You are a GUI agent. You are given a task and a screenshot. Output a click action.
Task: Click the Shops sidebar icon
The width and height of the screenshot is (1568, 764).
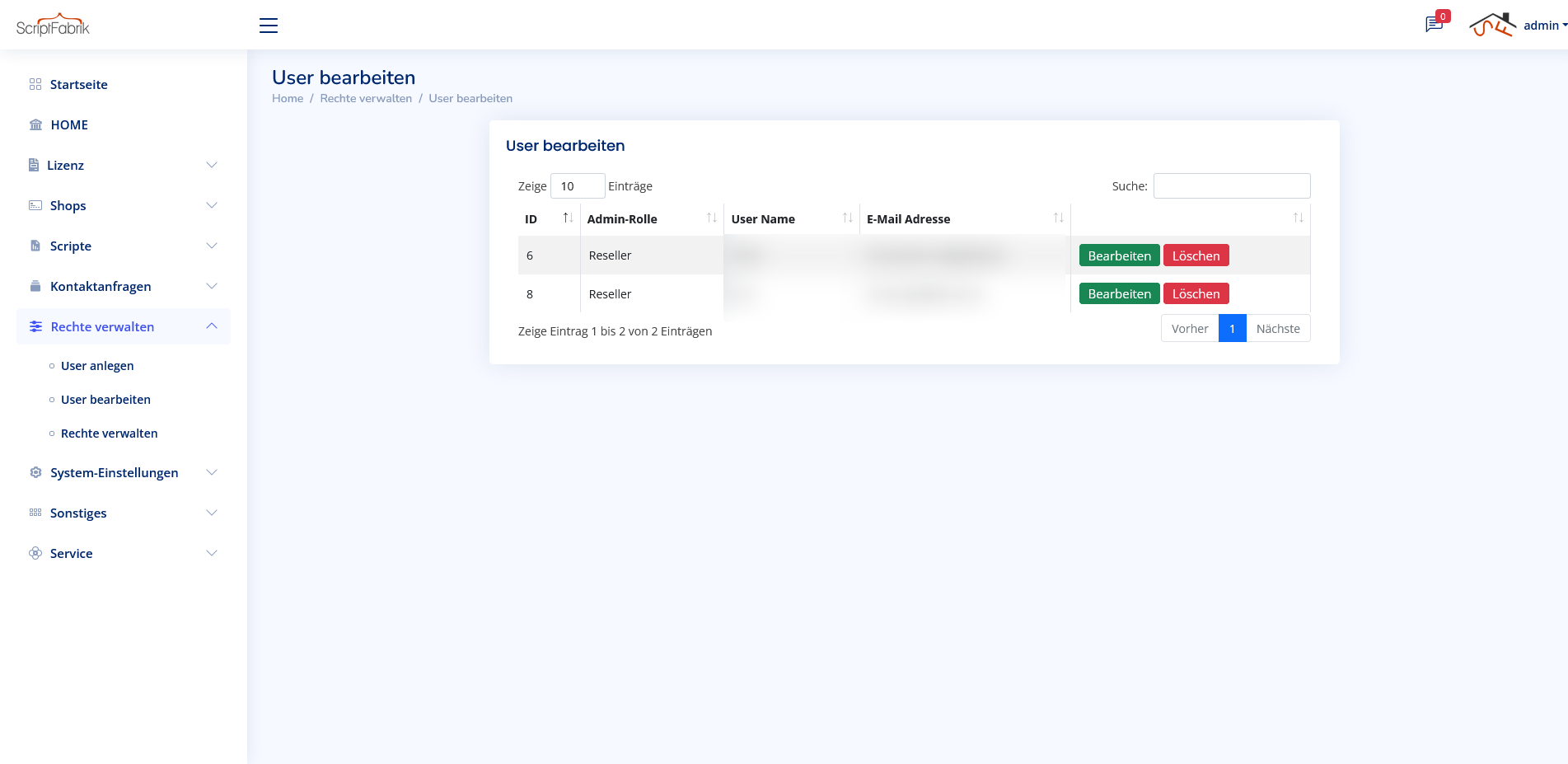pos(35,205)
